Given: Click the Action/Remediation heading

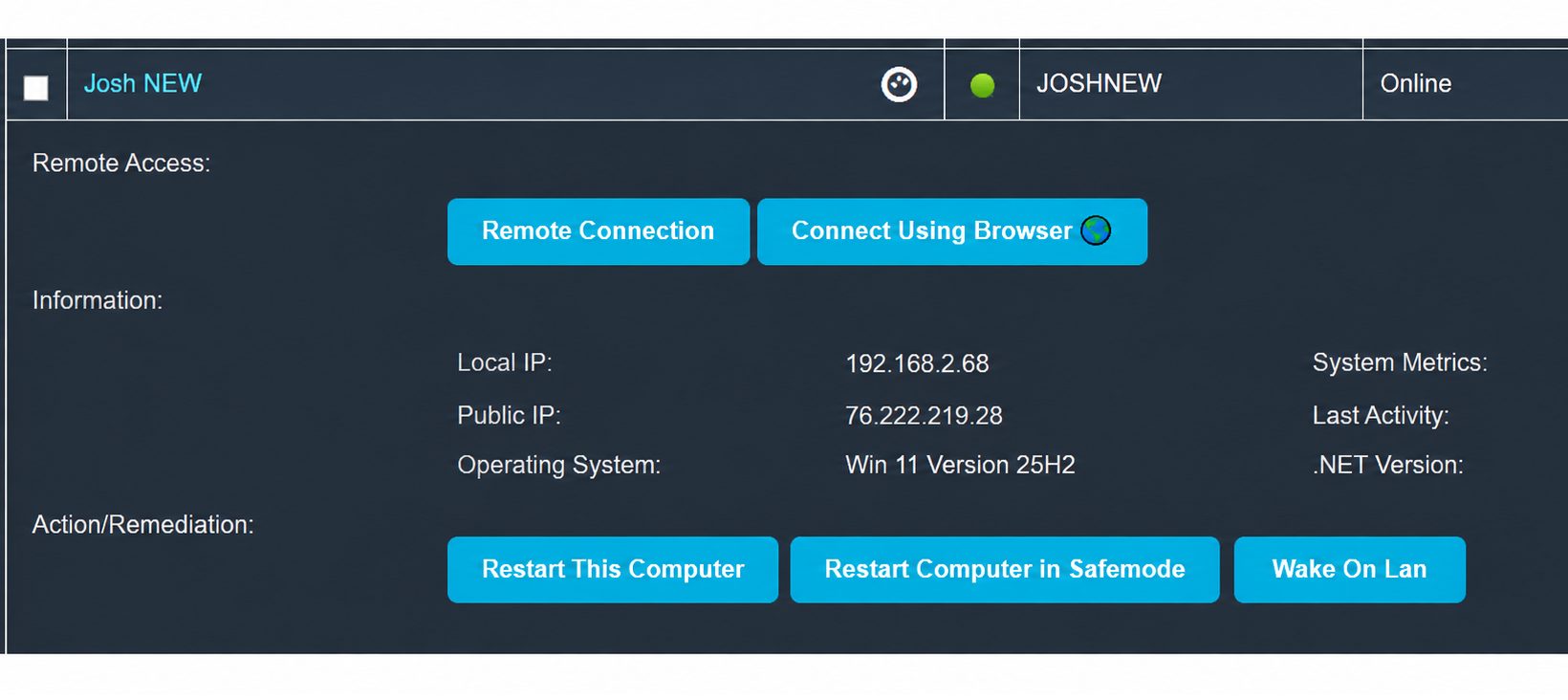Looking at the screenshot, I should click(x=143, y=524).
